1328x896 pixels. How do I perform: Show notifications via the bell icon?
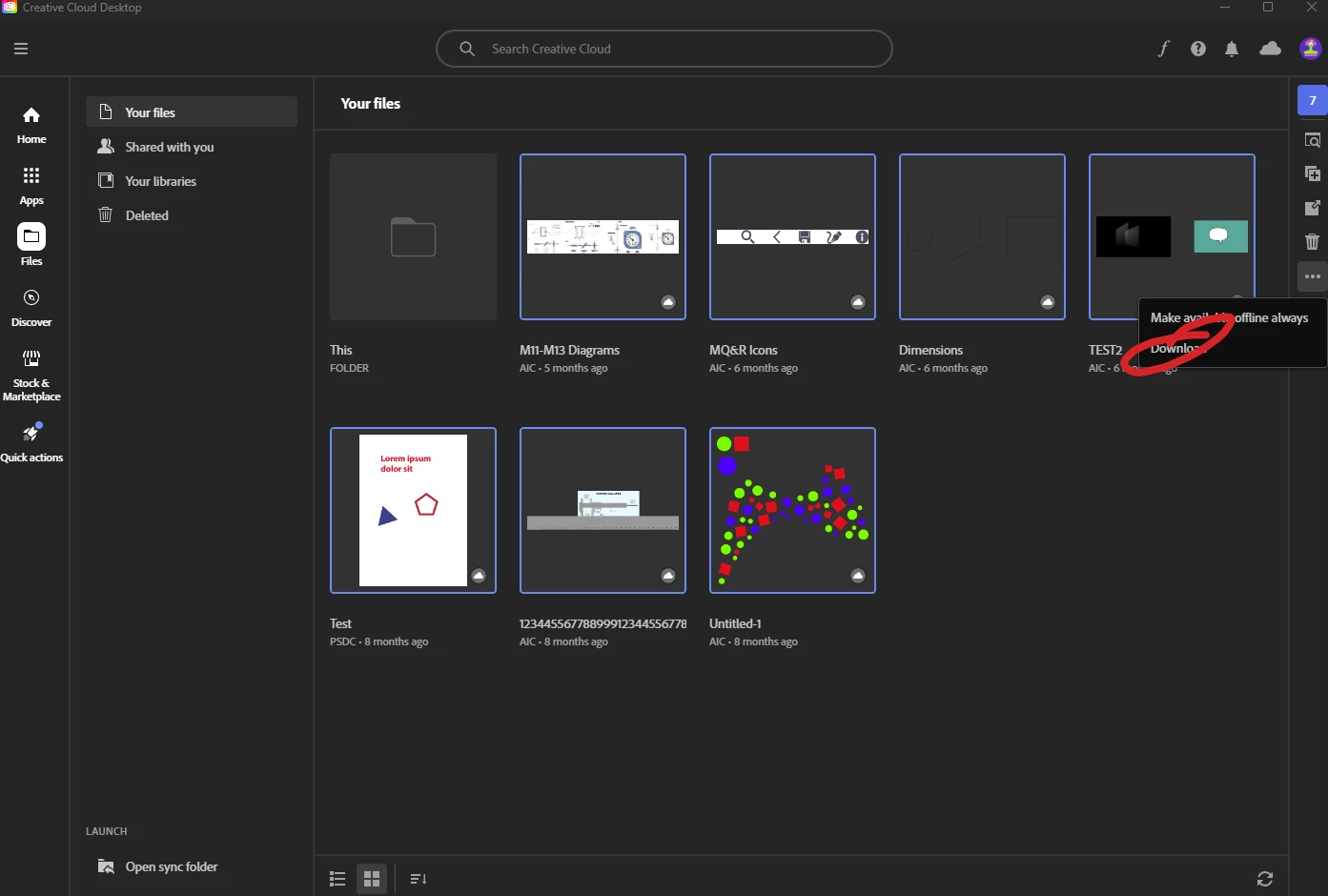(1232, 49)
